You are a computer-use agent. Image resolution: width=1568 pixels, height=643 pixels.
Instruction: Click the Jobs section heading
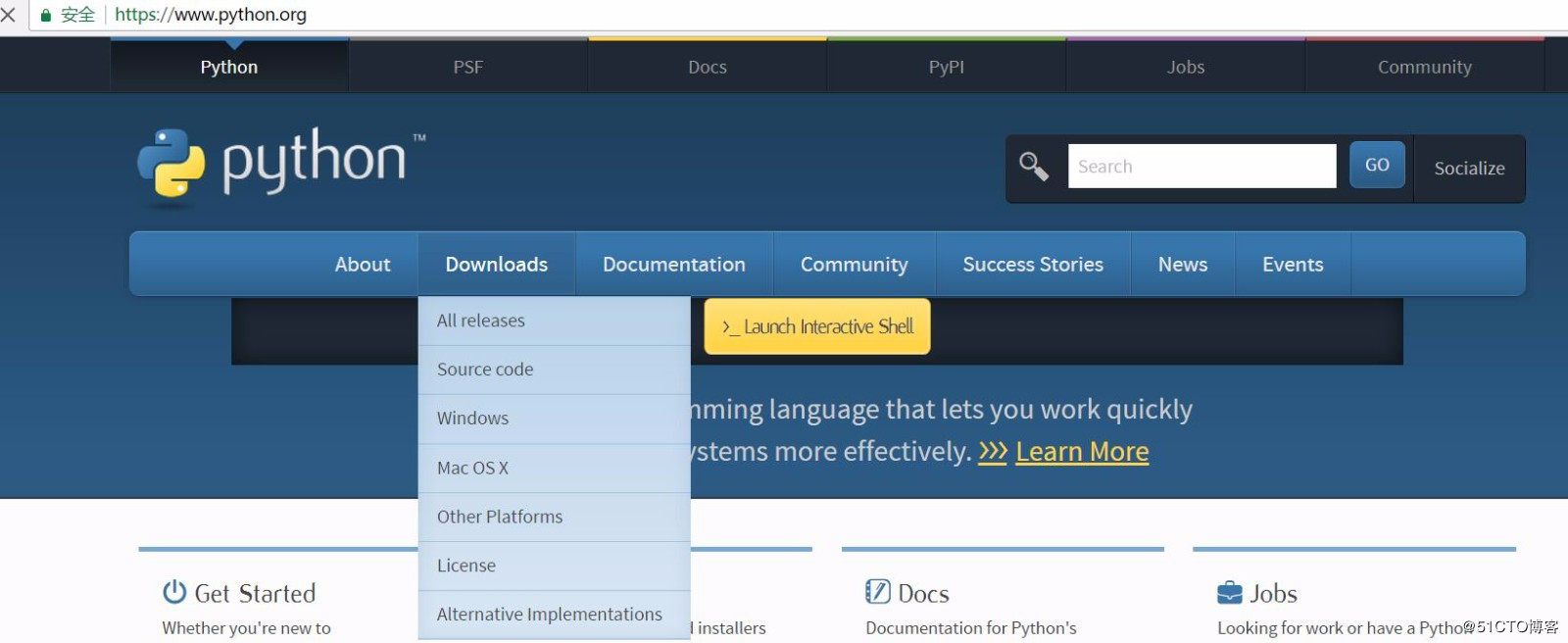(x=1273, y=593)
